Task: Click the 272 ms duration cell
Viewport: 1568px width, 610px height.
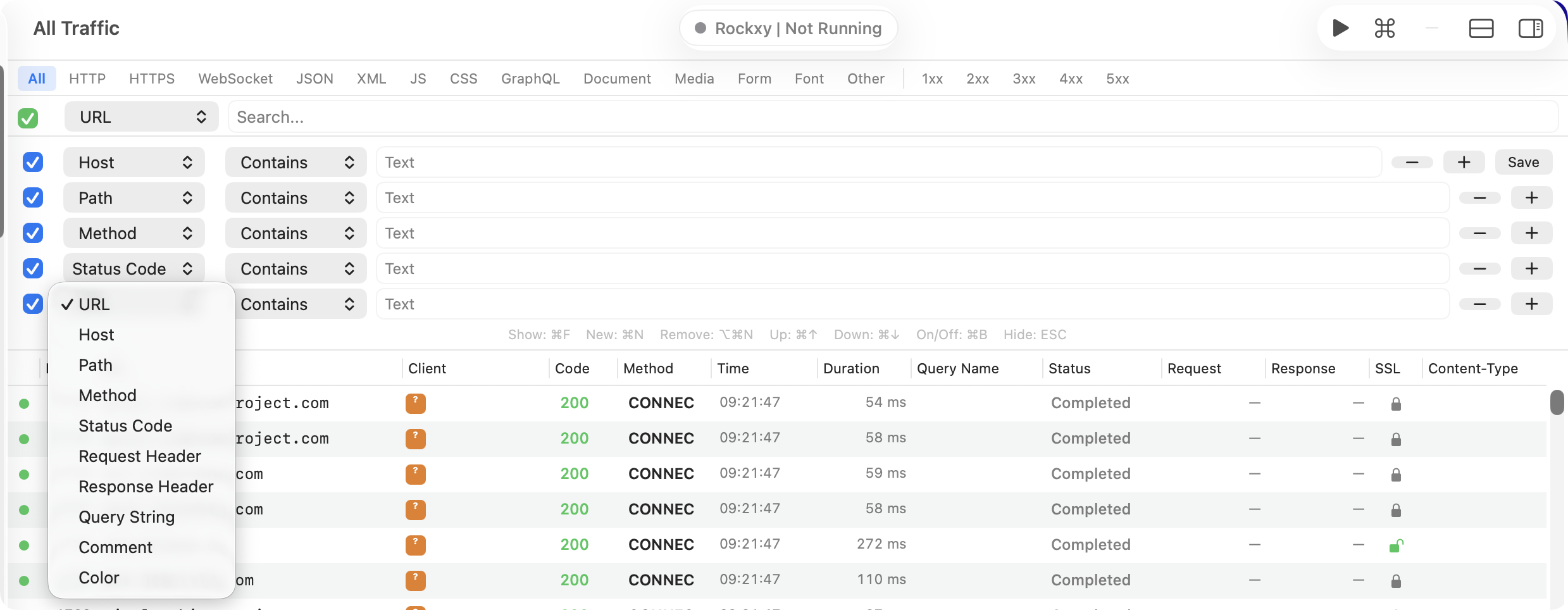Action: pos(881,544)
